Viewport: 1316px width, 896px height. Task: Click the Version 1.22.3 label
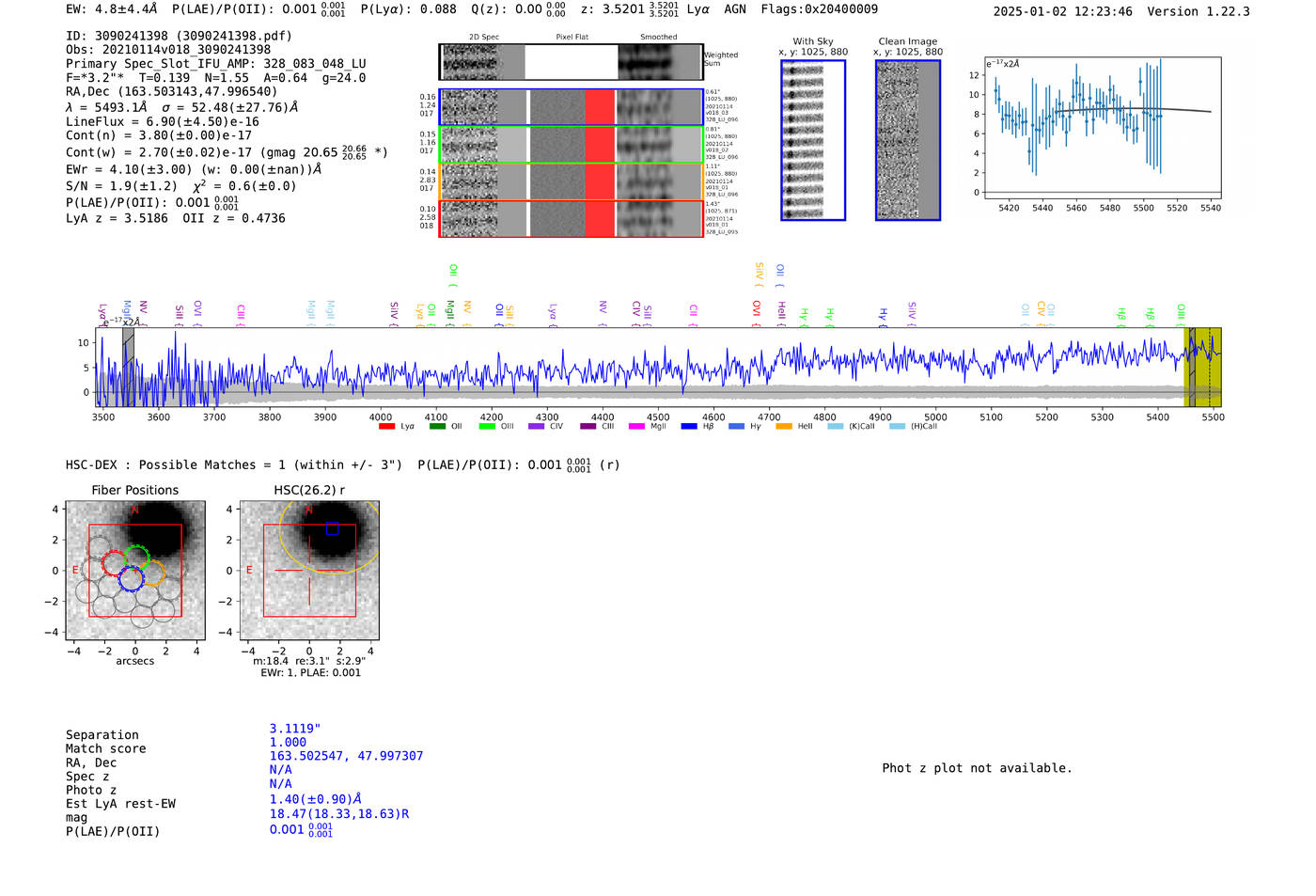(1198, 12)
